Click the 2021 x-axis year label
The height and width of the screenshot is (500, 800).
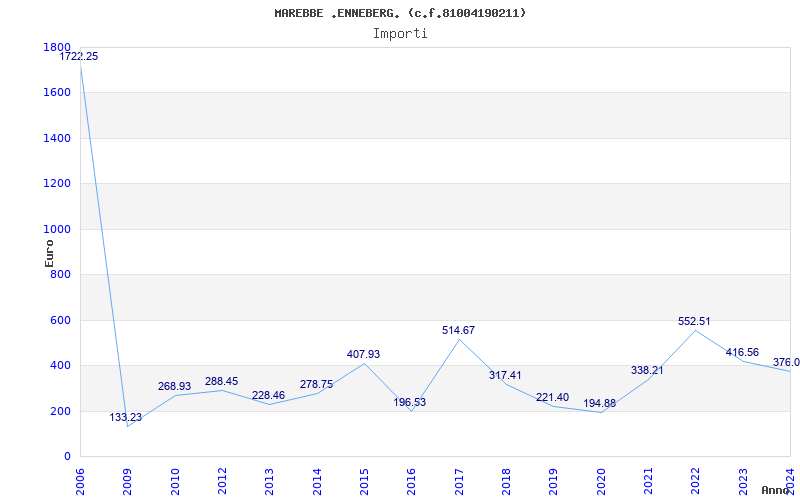[648, 482]
